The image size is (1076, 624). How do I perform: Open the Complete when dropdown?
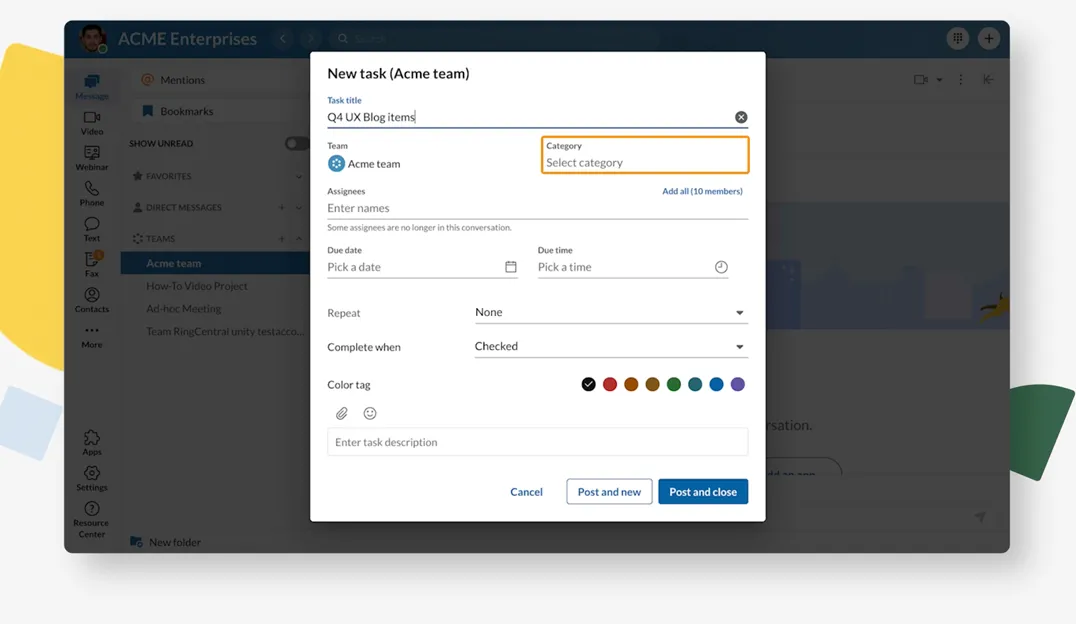pos(611,346)
